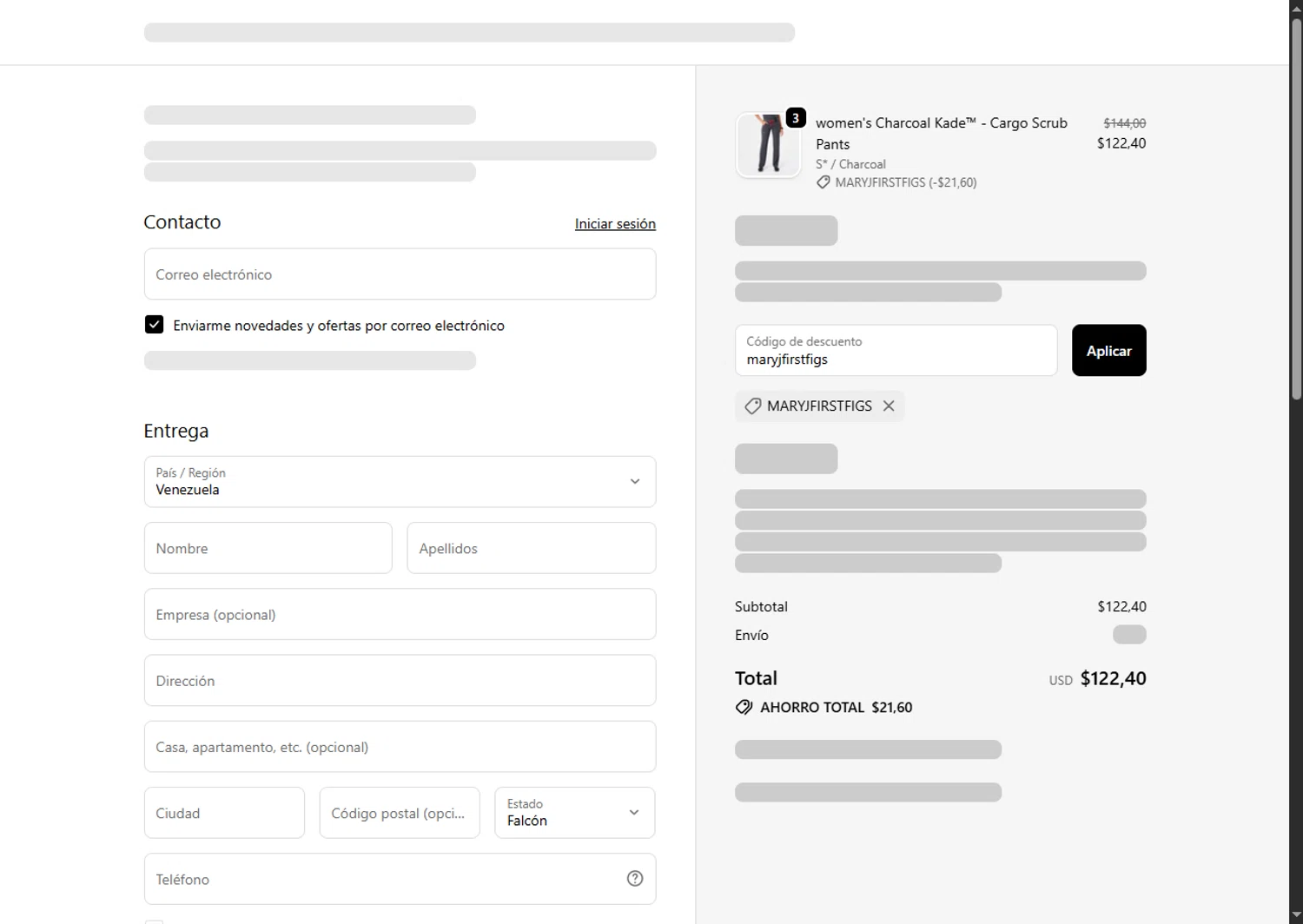
Task: Uncheck the email news and offers checkbox
Action: pos(155,325)
